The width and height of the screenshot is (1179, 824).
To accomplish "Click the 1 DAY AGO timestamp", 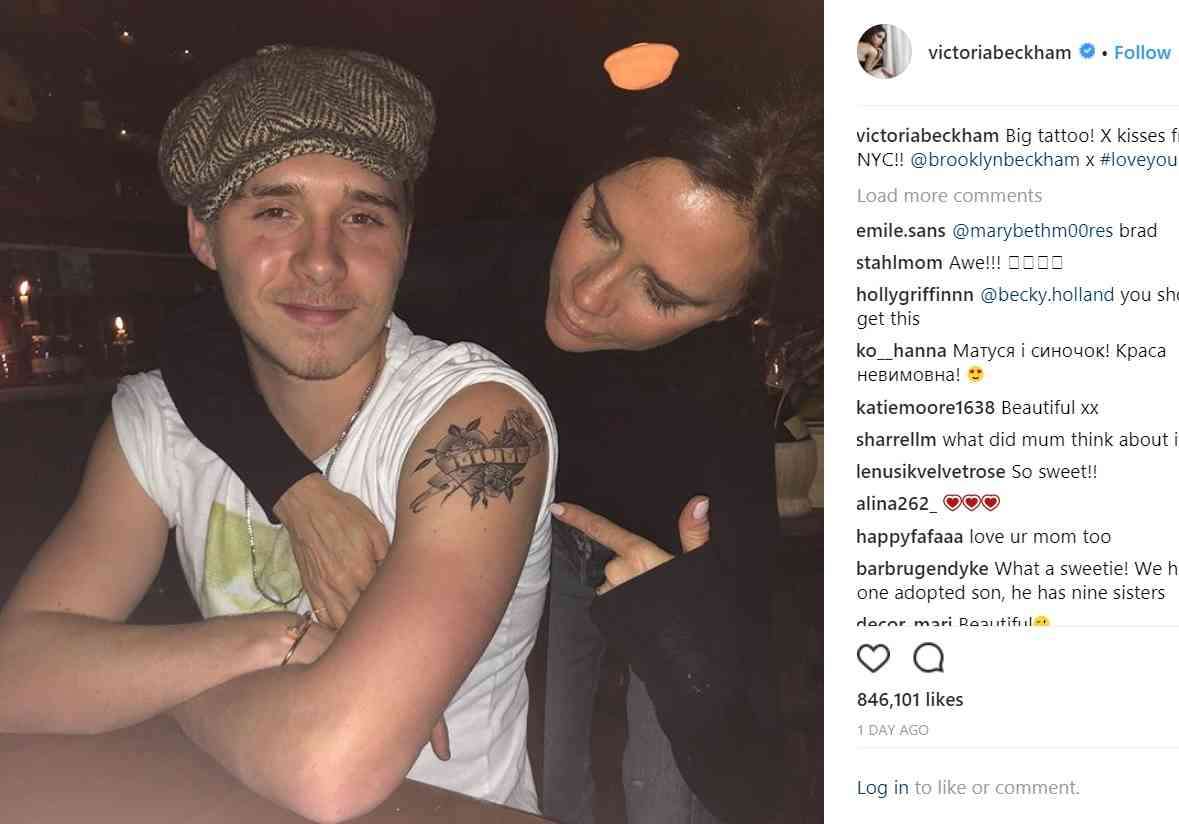I will pyautogui.click(x=893, y=730).
